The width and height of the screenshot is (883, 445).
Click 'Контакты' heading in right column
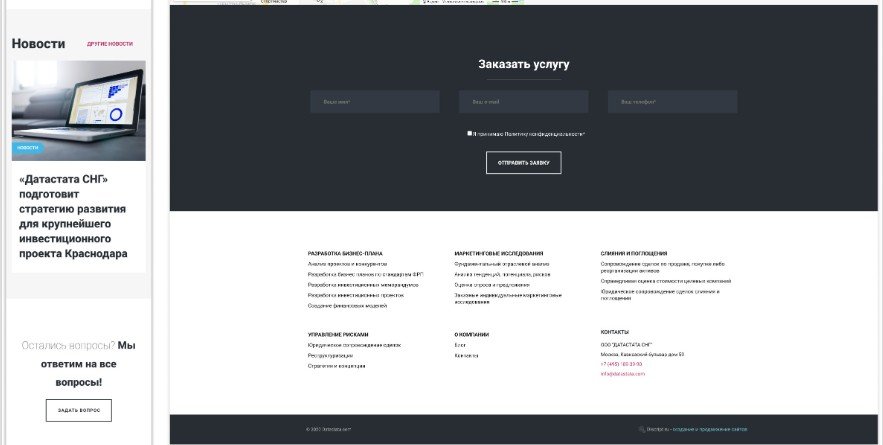[614, 332]
